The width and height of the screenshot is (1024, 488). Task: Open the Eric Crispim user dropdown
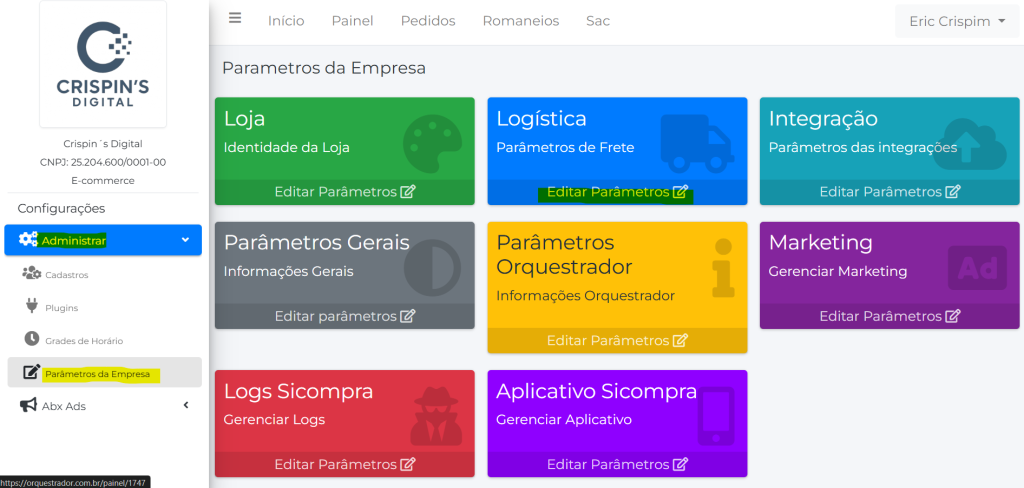coord(956,21)
